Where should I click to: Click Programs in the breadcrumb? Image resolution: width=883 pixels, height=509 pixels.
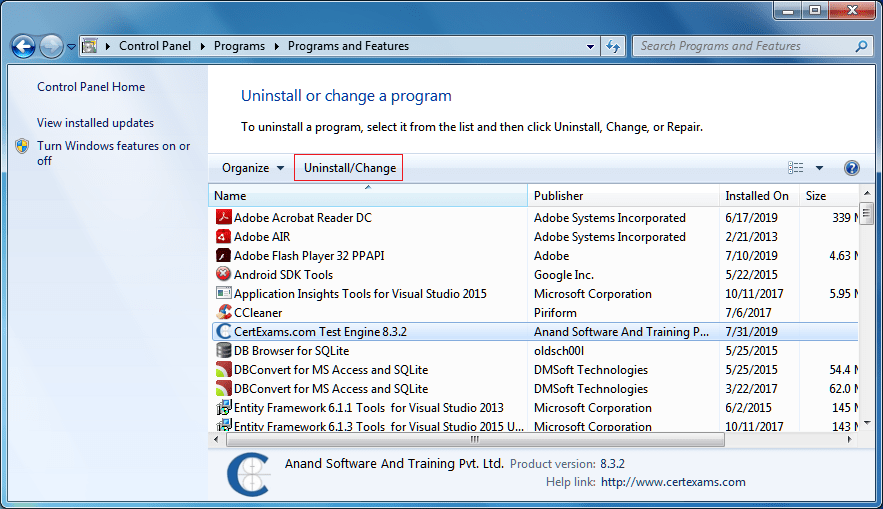(239, 46)
